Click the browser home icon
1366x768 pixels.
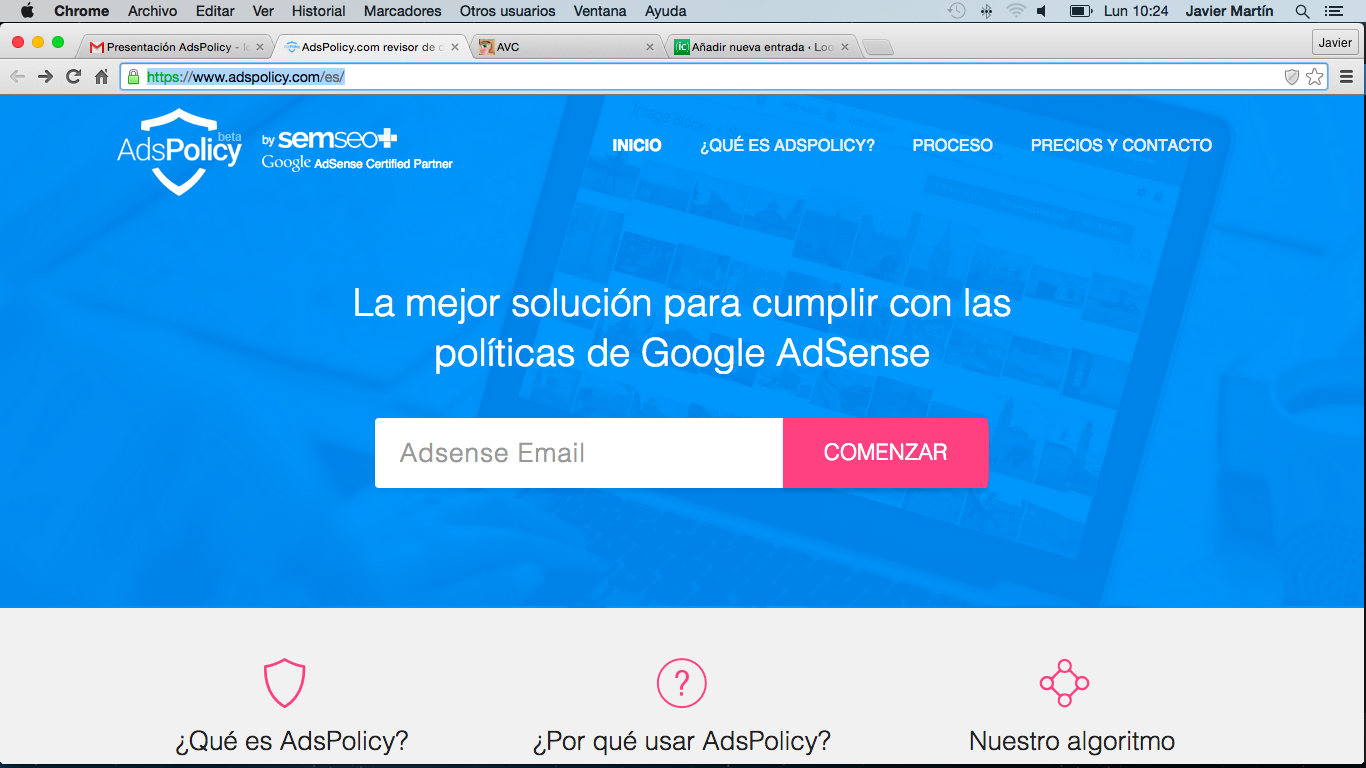tap(101, 76)
